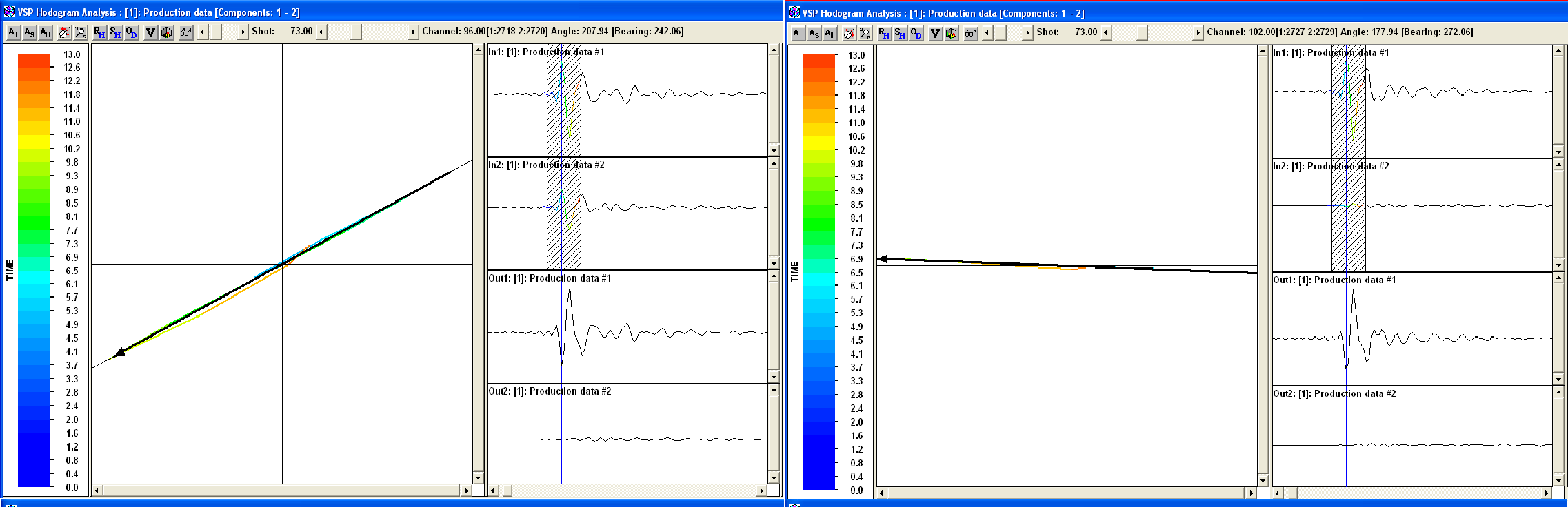Viewport: 1568px width, 507px height.
Task: Click the bold V icon in right window
Action: (935, 33)
